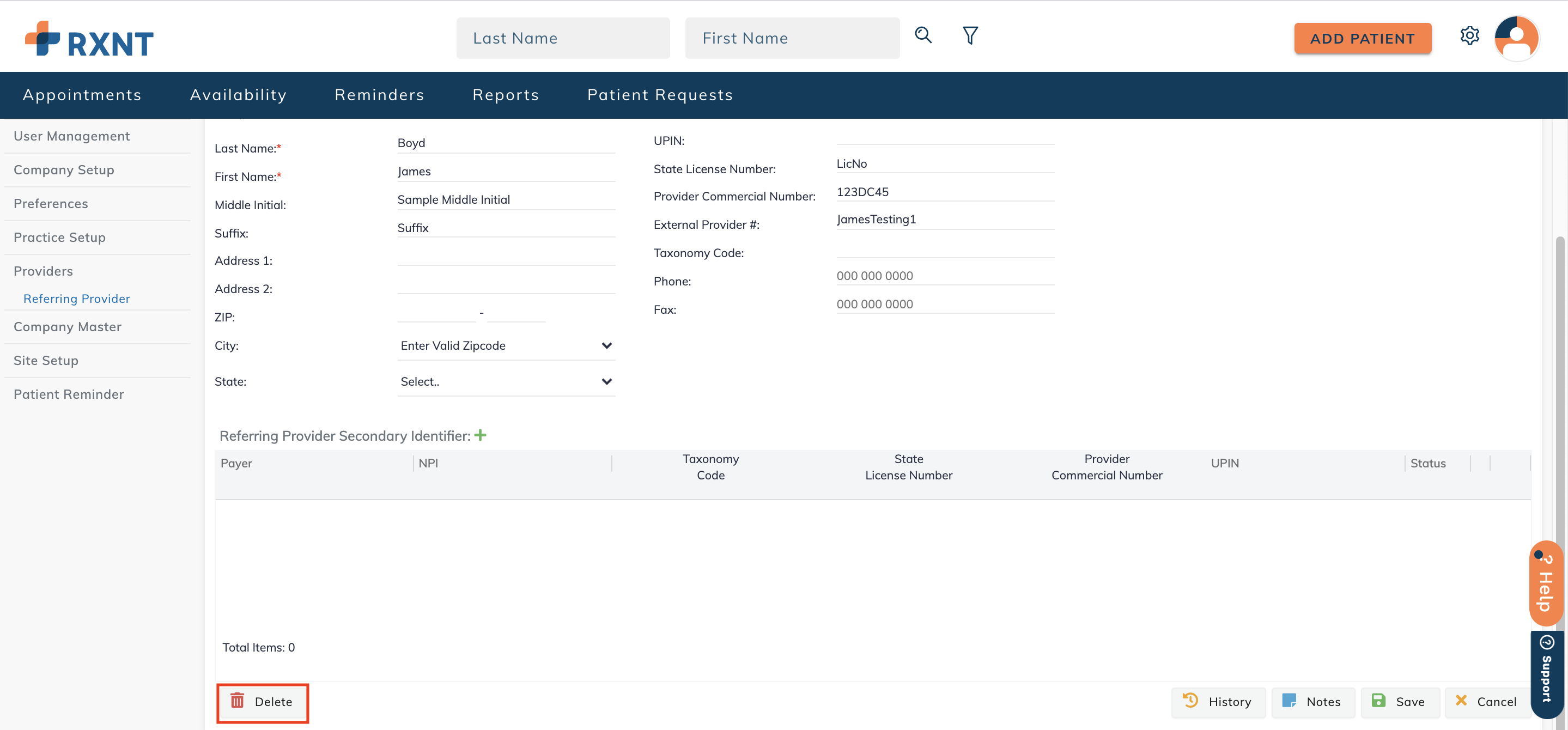Click the ZIP extension field
The image size is (1568, 730).
(x=516, y=312)
